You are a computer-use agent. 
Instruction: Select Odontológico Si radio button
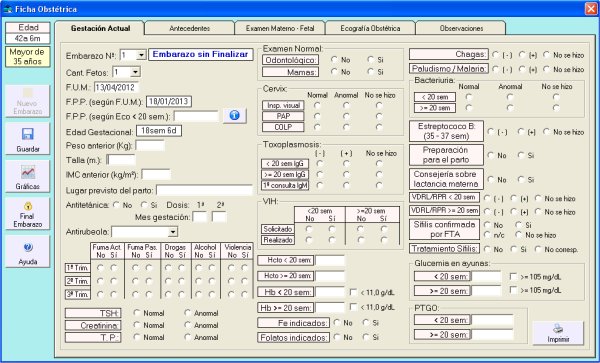370,60
